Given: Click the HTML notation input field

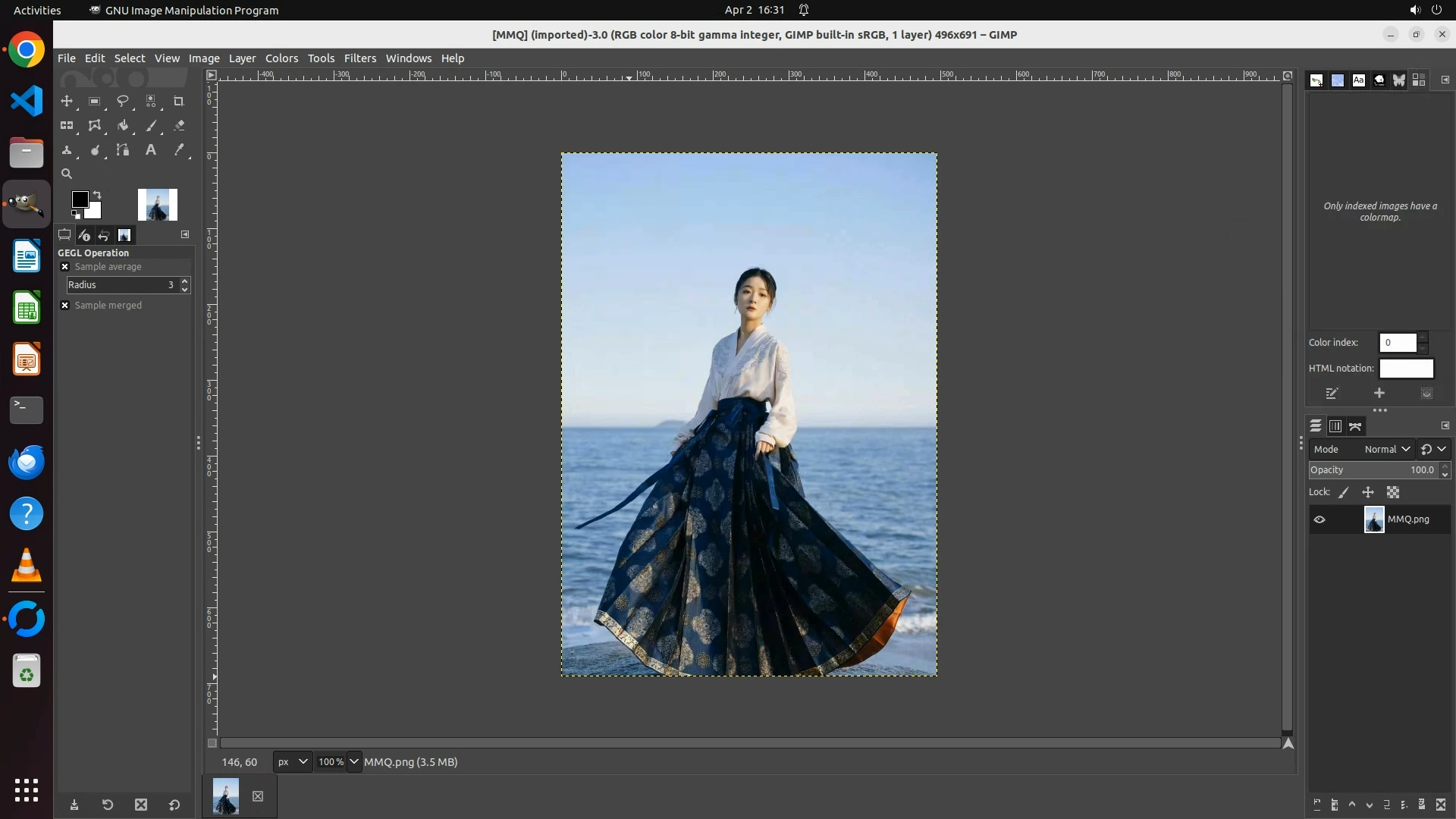Looking at the screenshot, I should coord(1406,369).
